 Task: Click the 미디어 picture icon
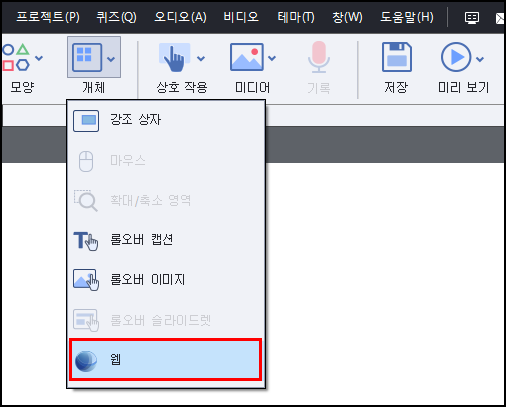[247, 57]
